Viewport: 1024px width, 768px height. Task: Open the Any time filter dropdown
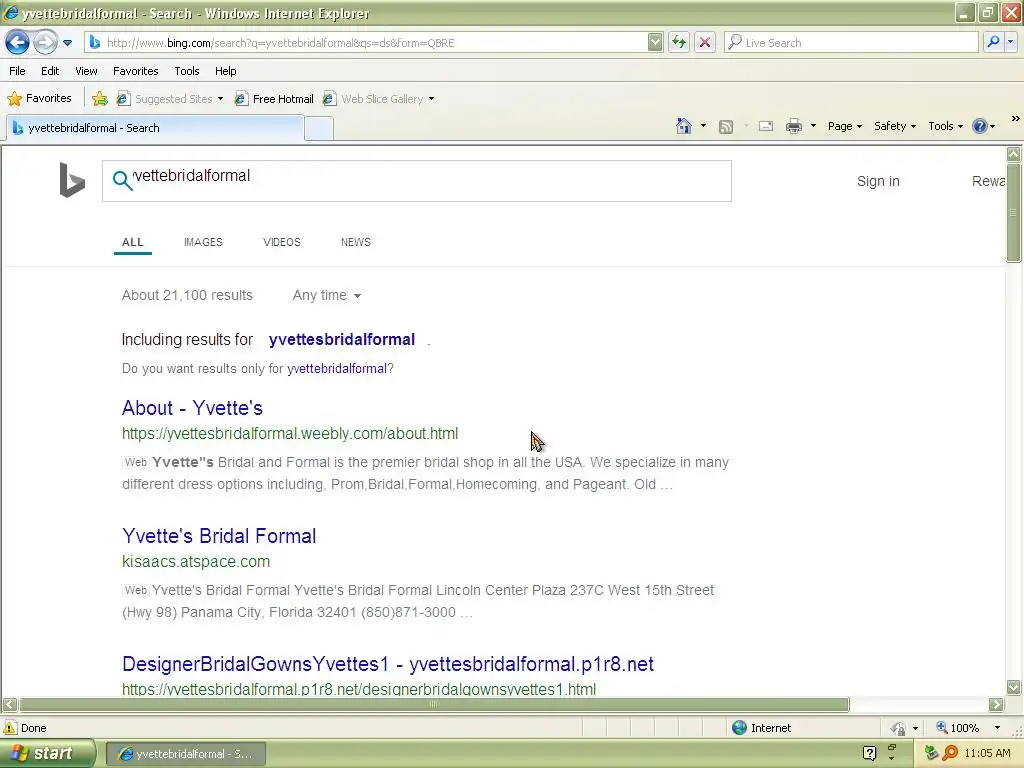click(x=327, y=295)
